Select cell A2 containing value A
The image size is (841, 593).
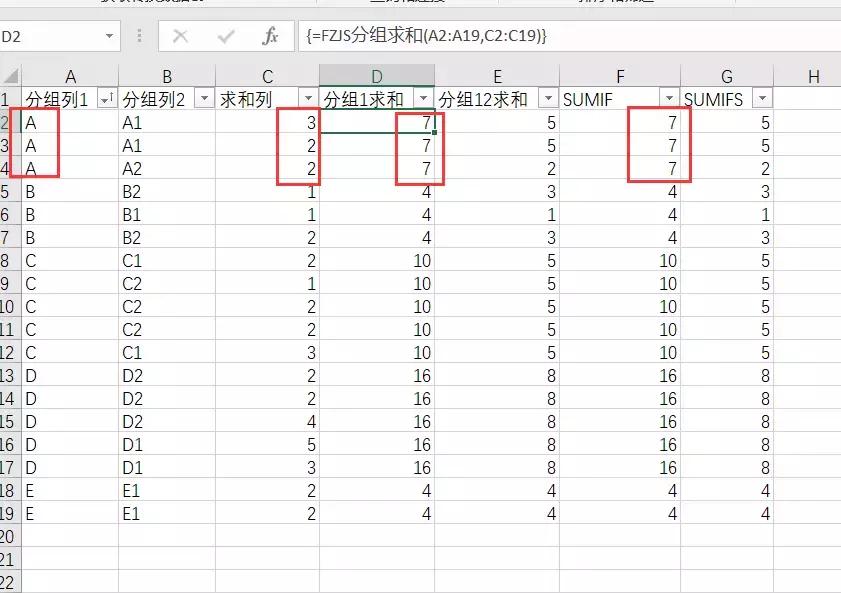(70, 119)
